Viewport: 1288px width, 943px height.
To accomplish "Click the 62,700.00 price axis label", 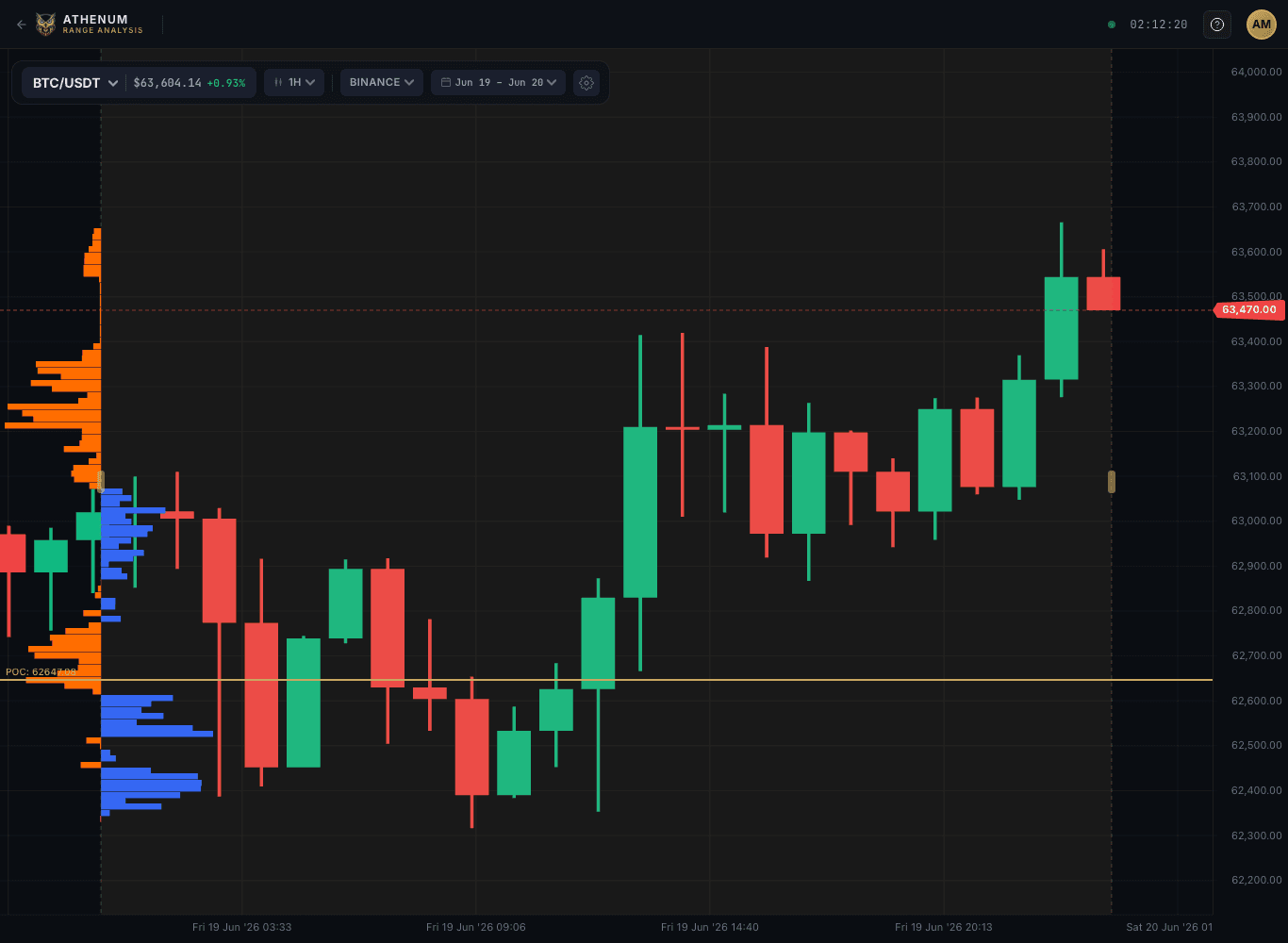I will click(1256, 655).
